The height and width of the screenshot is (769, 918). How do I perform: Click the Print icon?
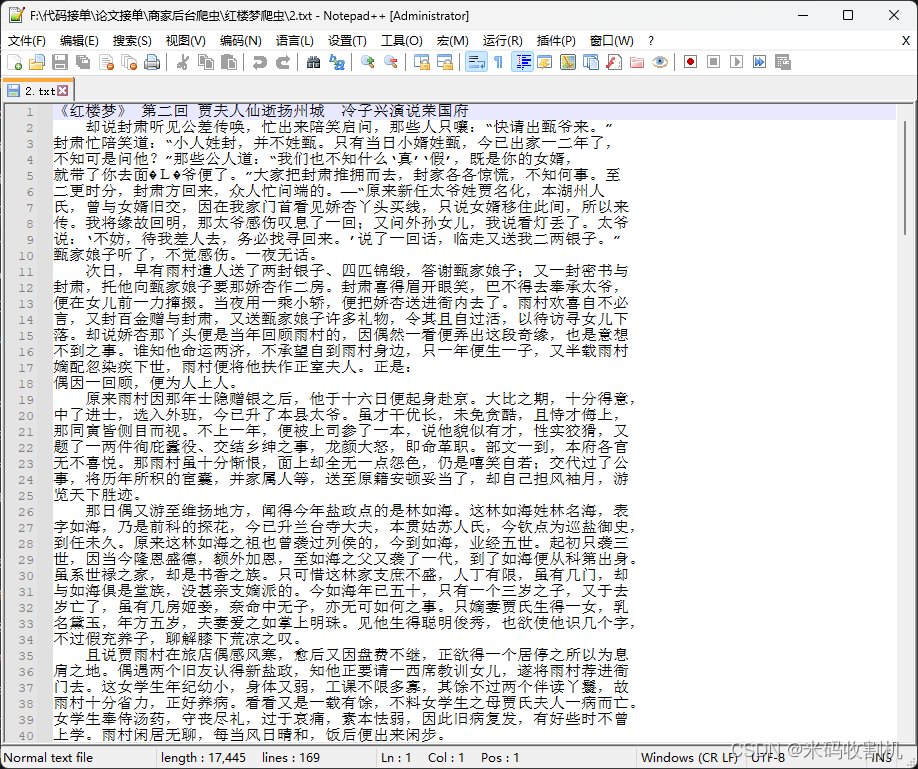150,62
